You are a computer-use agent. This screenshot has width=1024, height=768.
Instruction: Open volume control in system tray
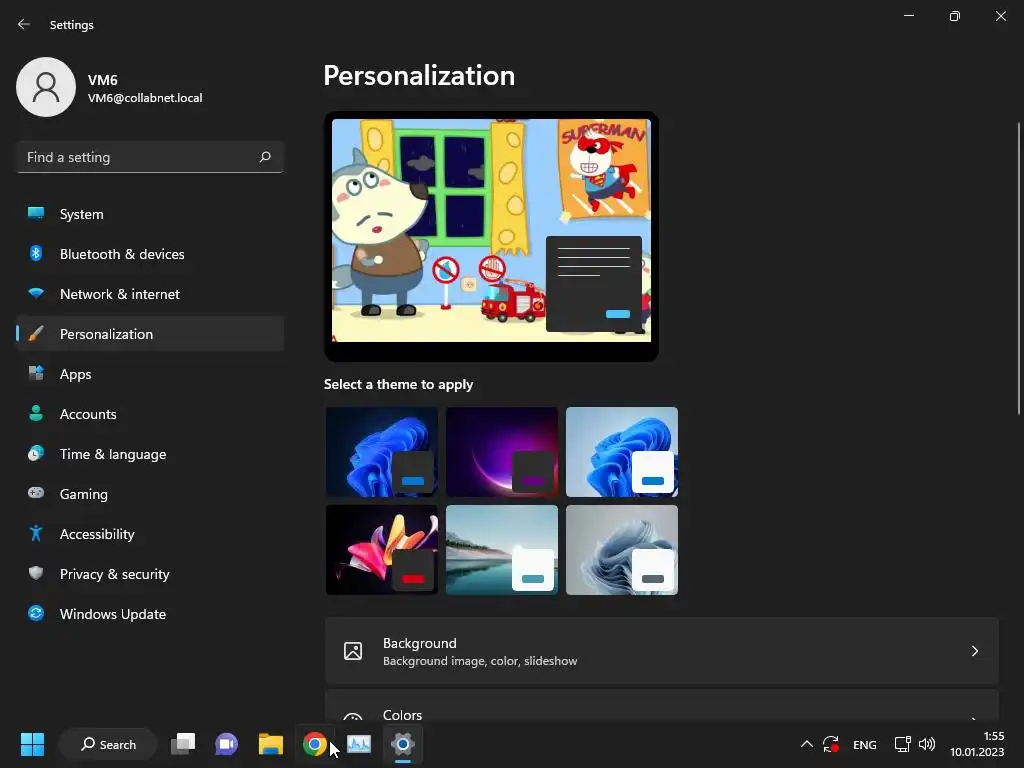tap(927, 744)
